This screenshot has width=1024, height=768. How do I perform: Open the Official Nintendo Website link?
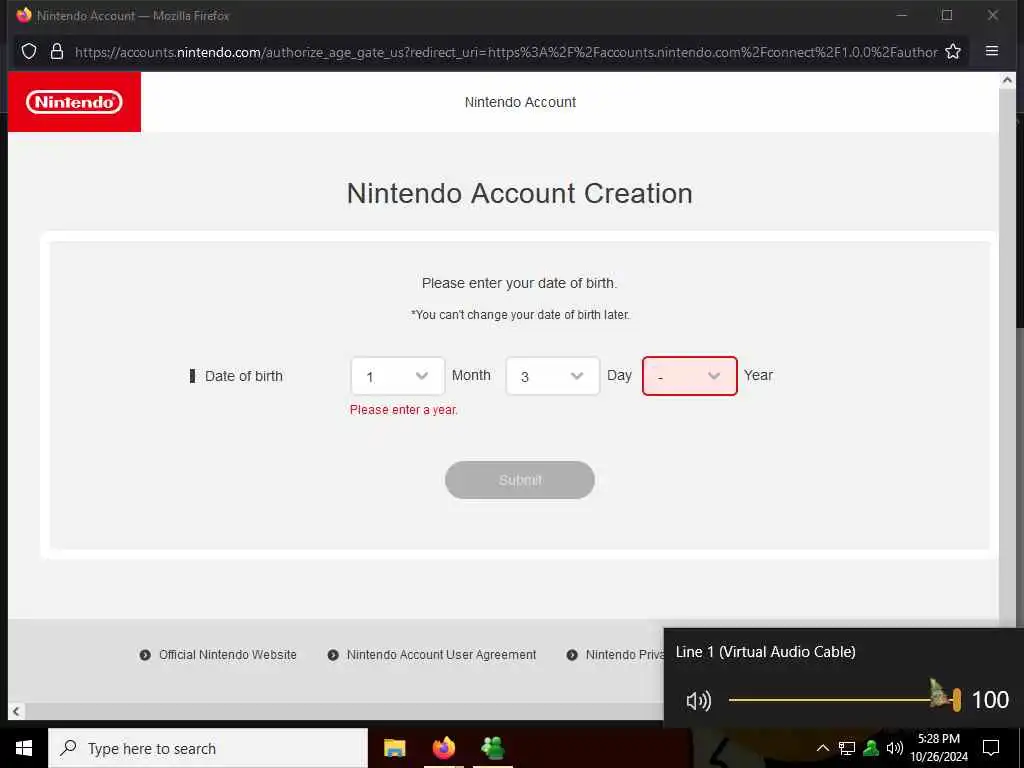coord(227,654)
